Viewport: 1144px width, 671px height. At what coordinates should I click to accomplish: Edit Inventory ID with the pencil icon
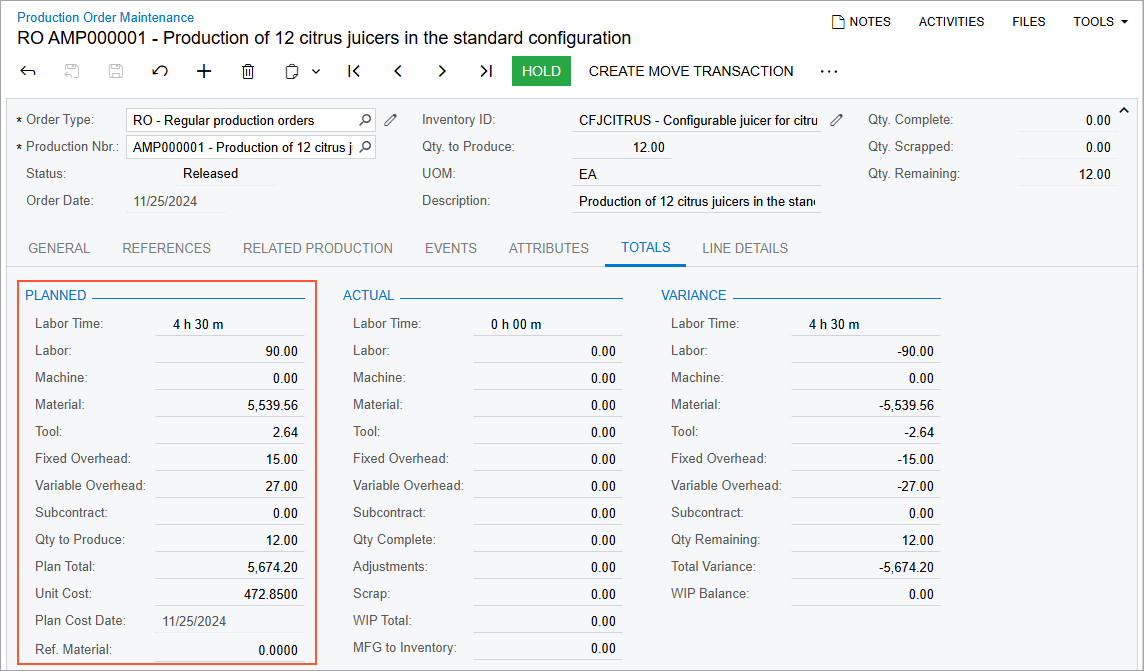pyautogui.click(x=836, y=120)
